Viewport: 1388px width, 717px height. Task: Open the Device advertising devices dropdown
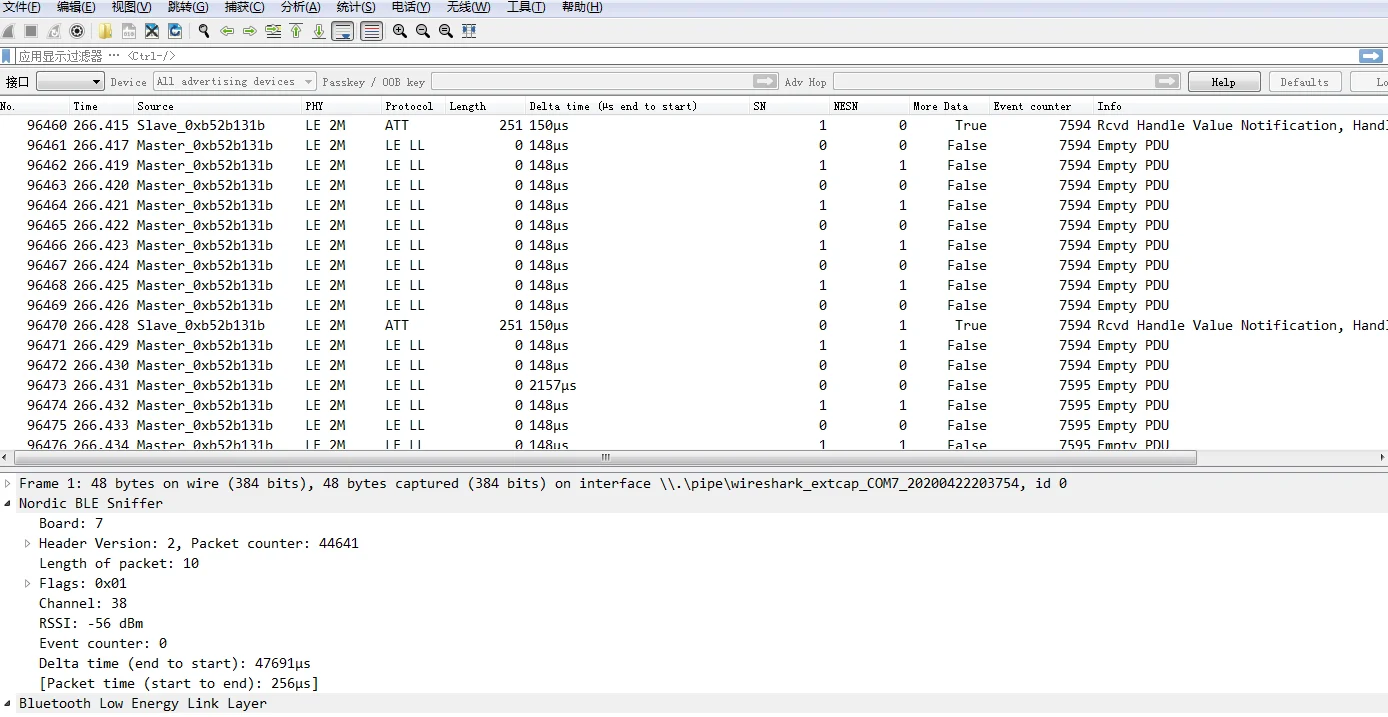coord(234,82)
